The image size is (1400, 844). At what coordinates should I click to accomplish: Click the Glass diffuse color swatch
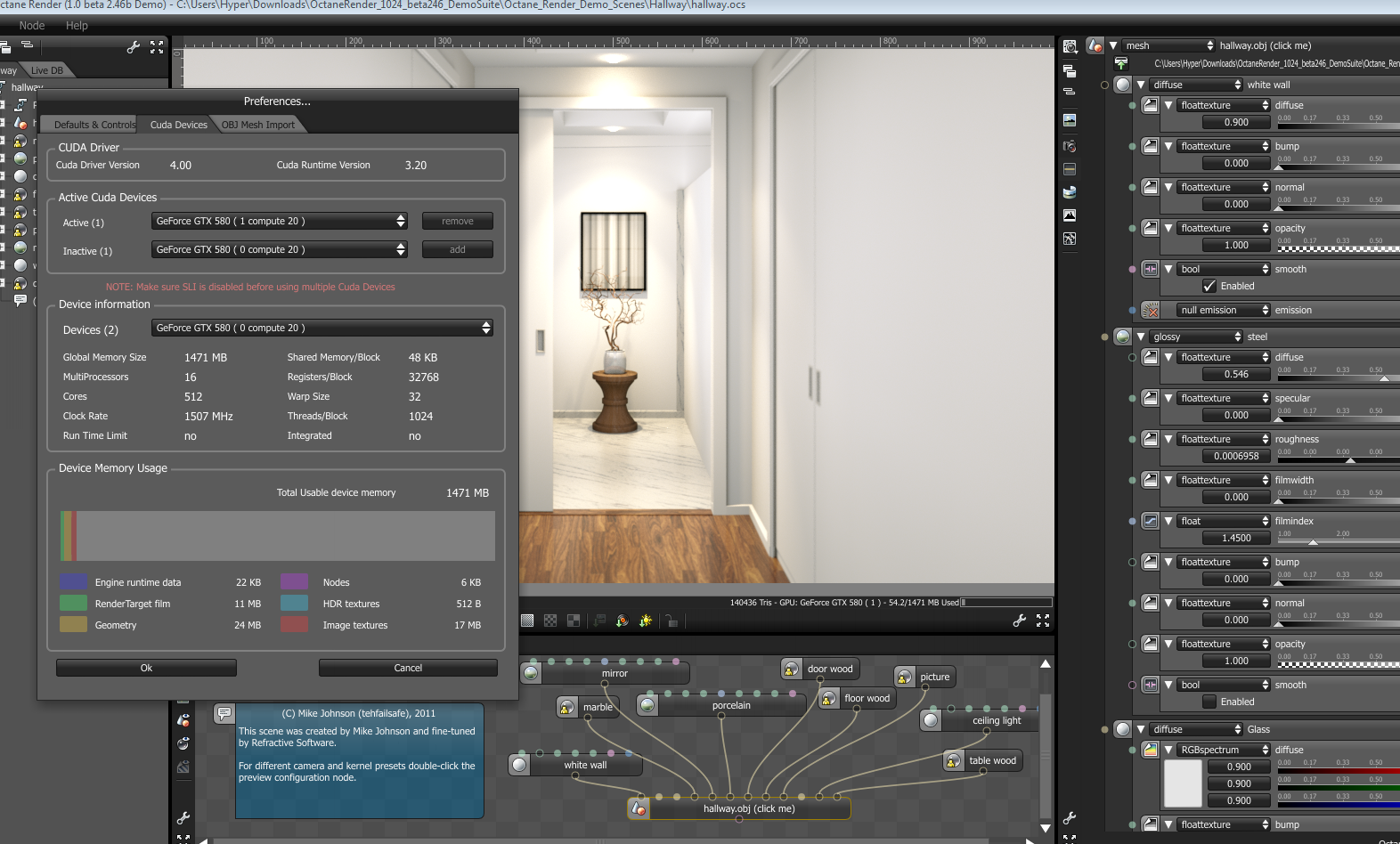[1184, 784]
